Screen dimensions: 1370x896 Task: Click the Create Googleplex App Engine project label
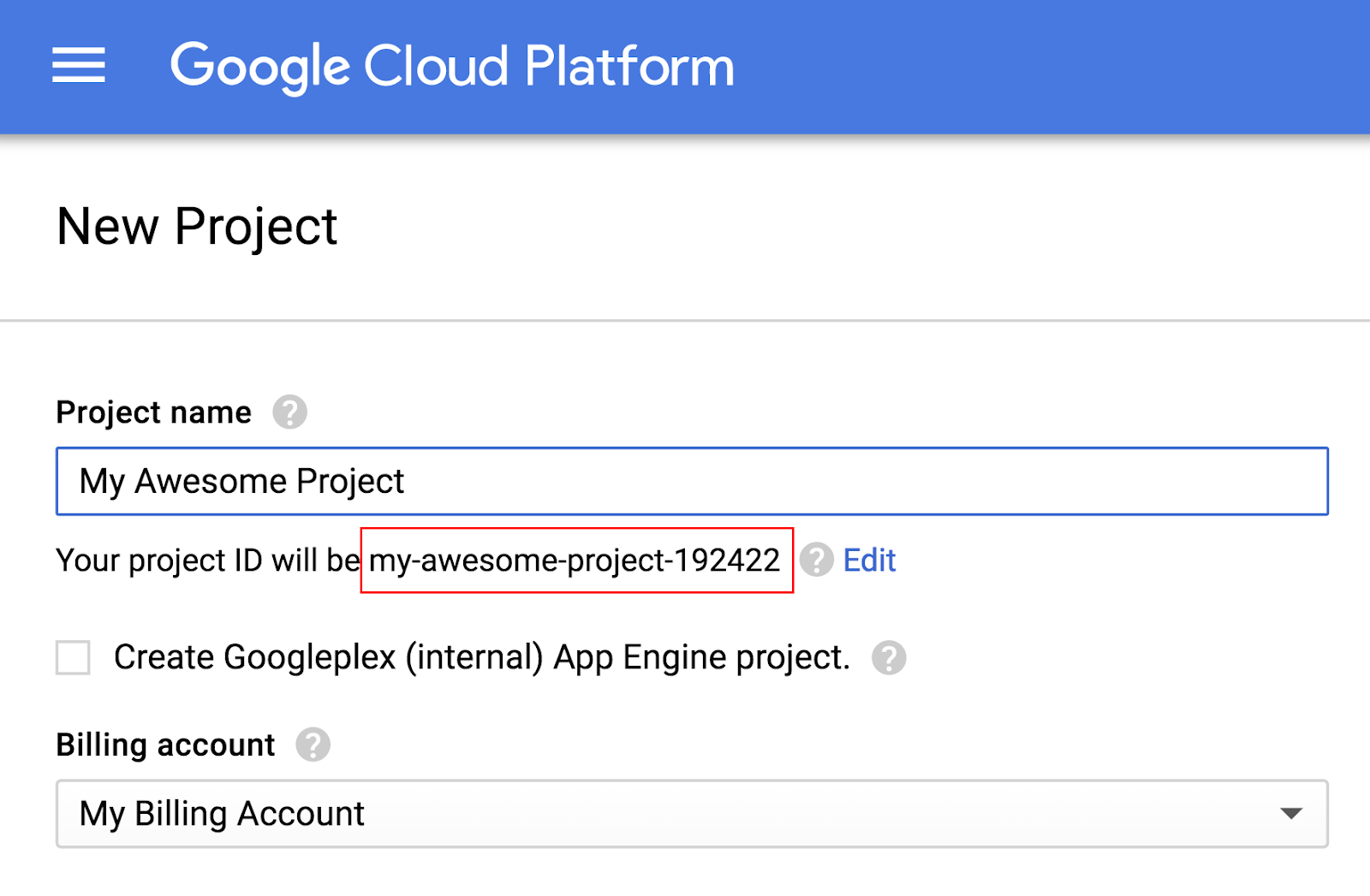tap(481, 657)
